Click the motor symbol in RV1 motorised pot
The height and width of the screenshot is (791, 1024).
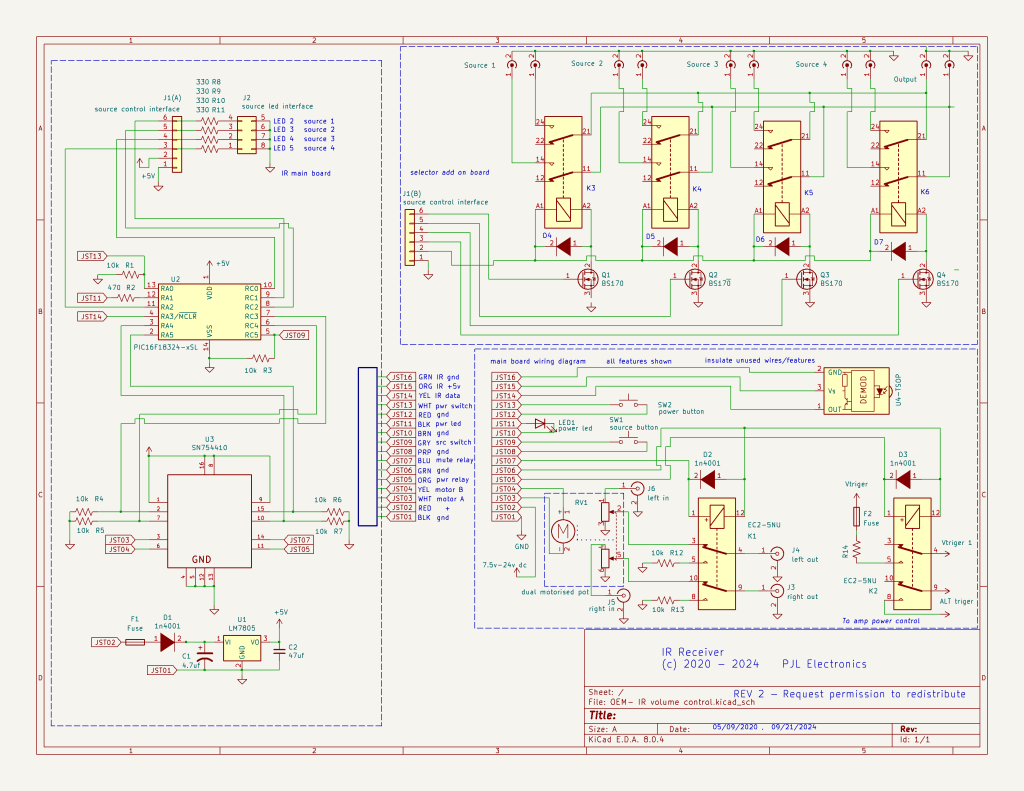coord(562,528)
